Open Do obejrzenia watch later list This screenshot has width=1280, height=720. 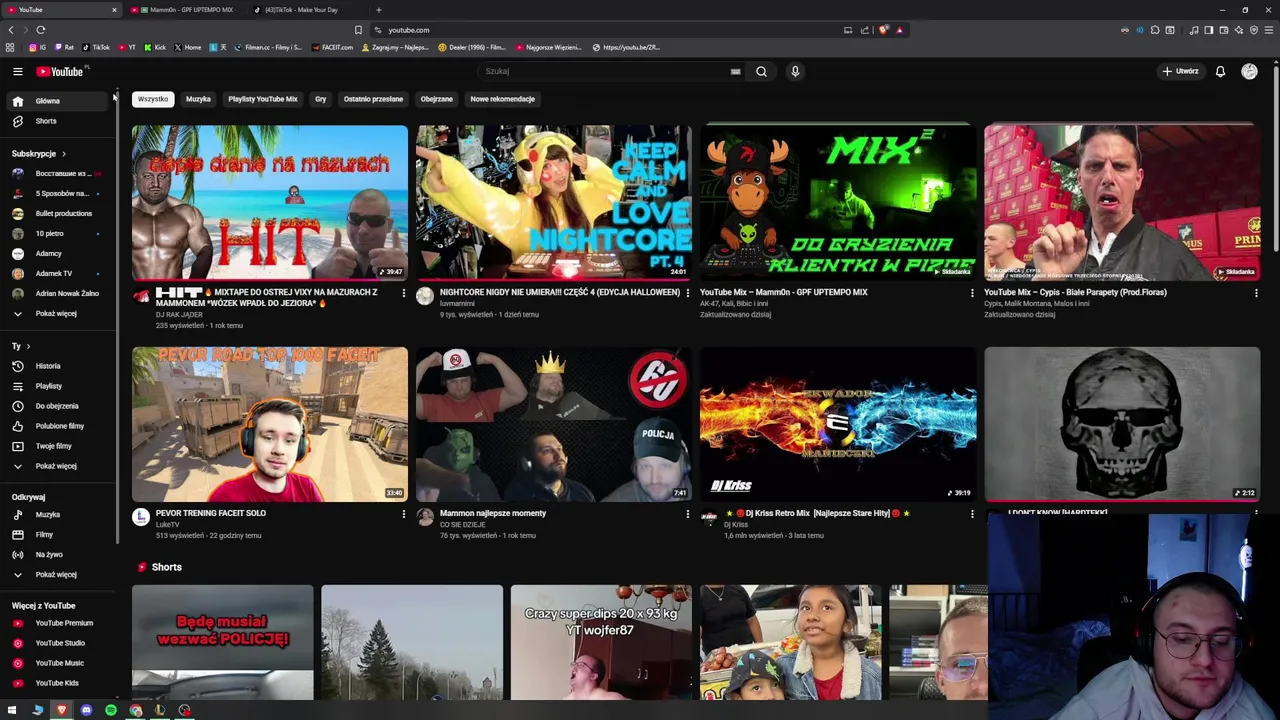(57, 406)
